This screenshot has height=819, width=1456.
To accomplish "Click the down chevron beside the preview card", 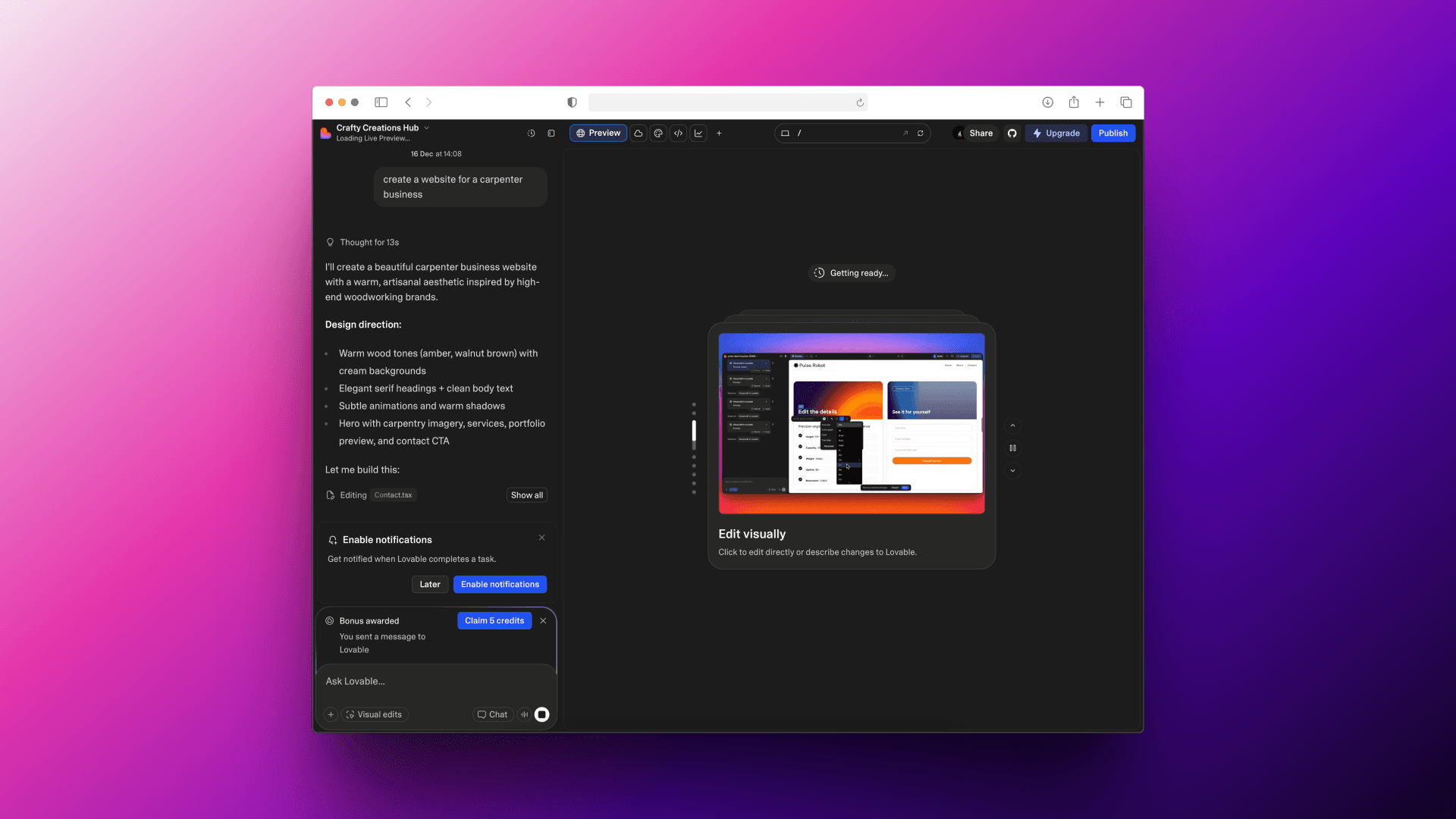I will 1012,470.
